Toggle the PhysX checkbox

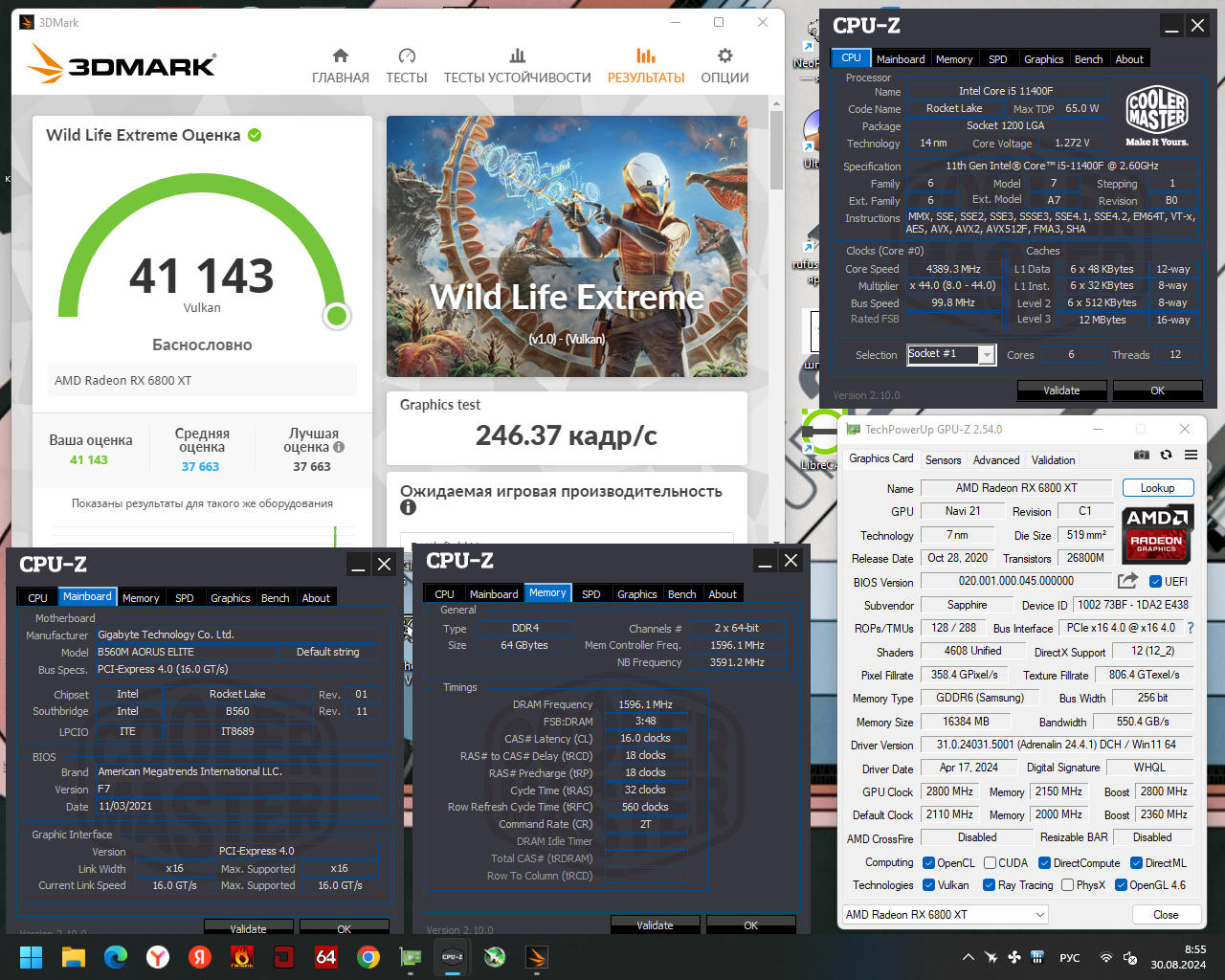(1067, 885)
